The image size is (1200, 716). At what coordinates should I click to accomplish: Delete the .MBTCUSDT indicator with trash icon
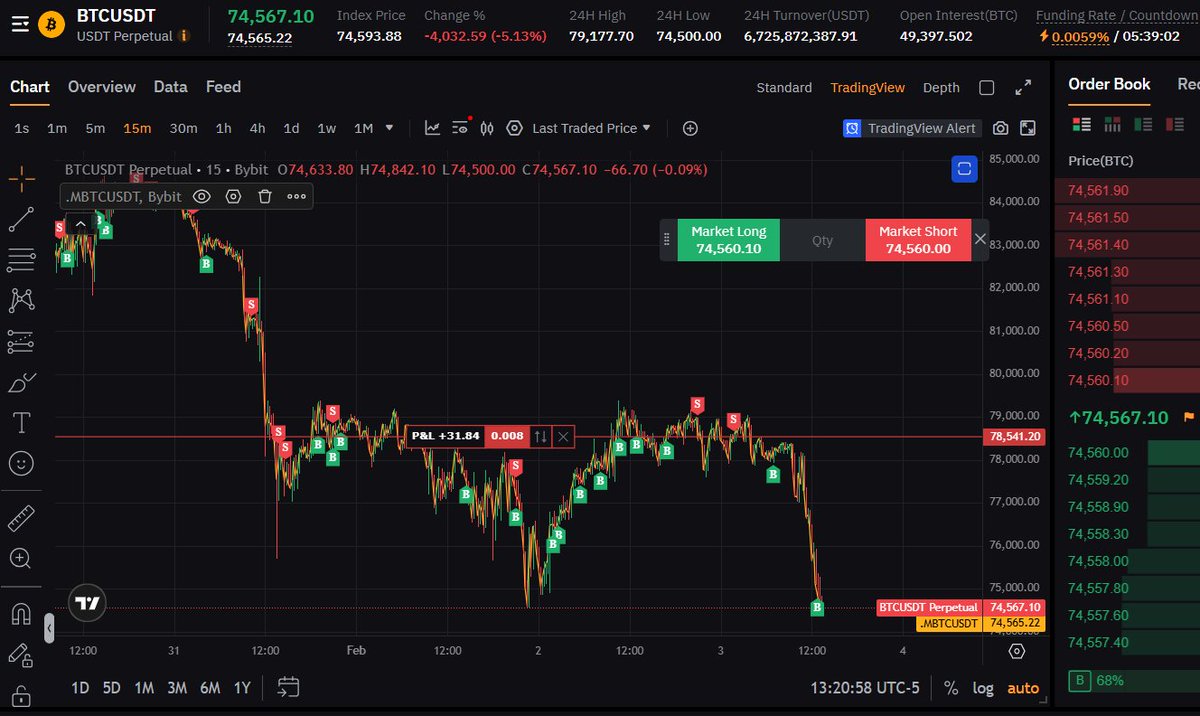click(265, 197)
